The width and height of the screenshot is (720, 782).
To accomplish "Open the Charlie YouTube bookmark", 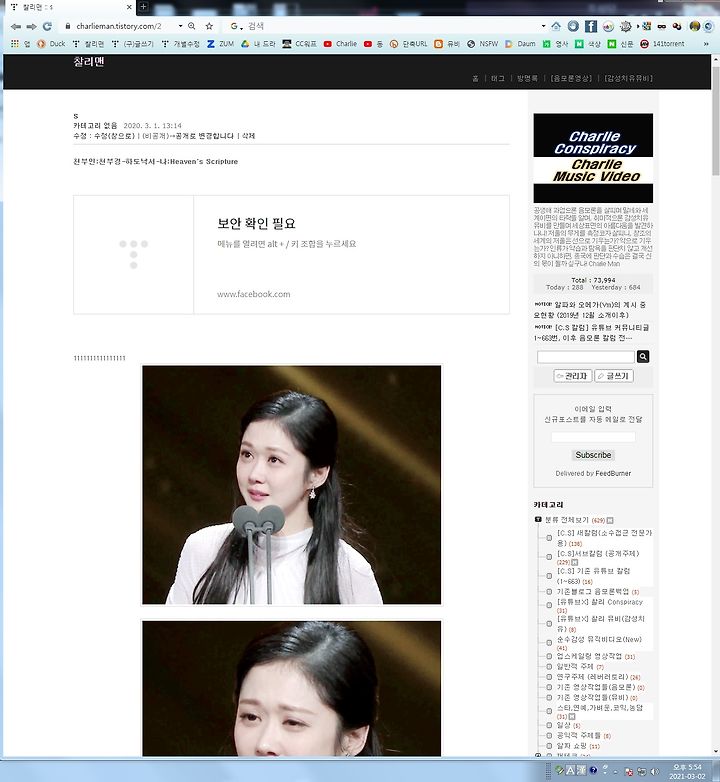I will pos(341,44).
